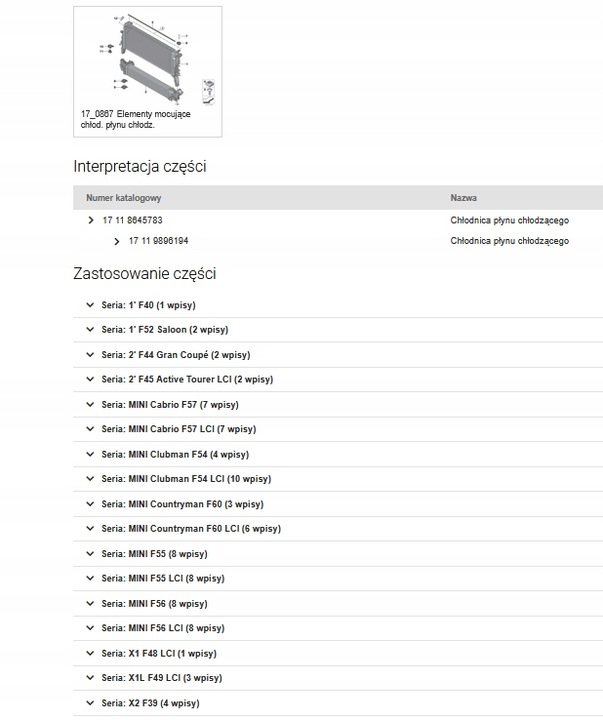Image resolution: width=603 pixels, height=720 pixels.
Task: Click chevron next to MINI Cabrio F57 (7 wpisy)
Action: point(89,405)
